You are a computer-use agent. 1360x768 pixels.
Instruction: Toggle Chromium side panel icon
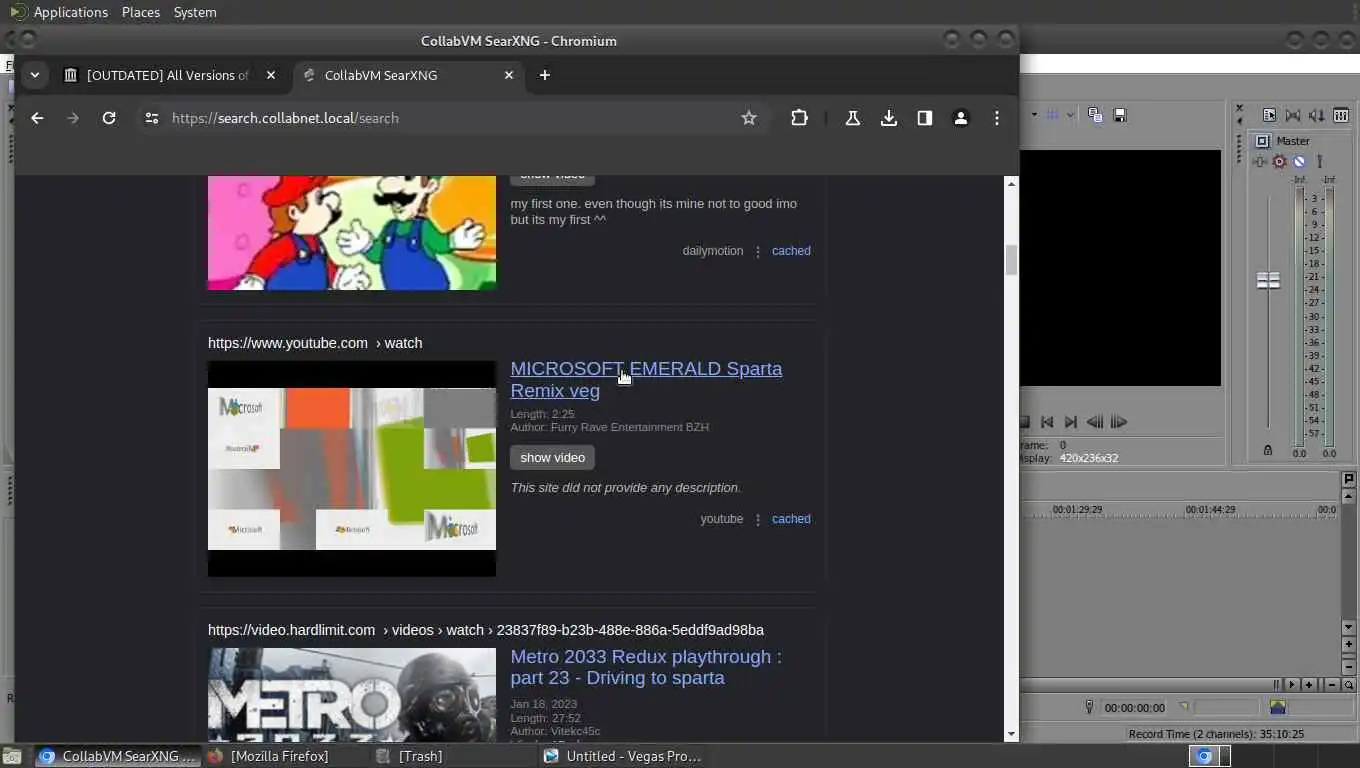[x=925, y=118]
